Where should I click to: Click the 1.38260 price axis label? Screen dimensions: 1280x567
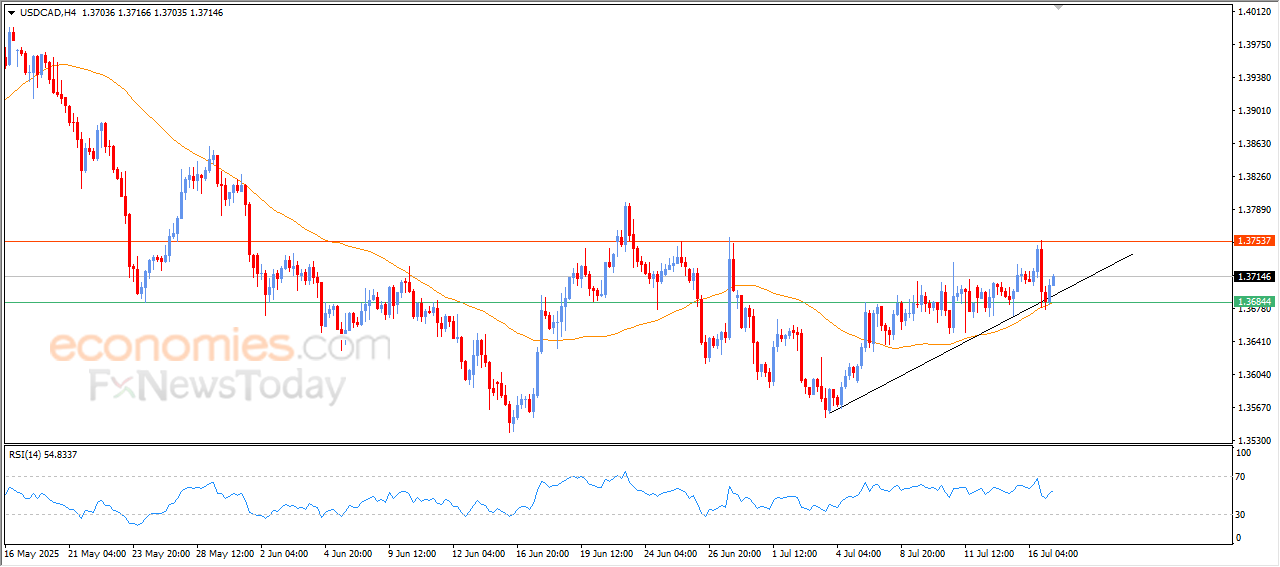pyautogui.click(x=1254, y=177)
